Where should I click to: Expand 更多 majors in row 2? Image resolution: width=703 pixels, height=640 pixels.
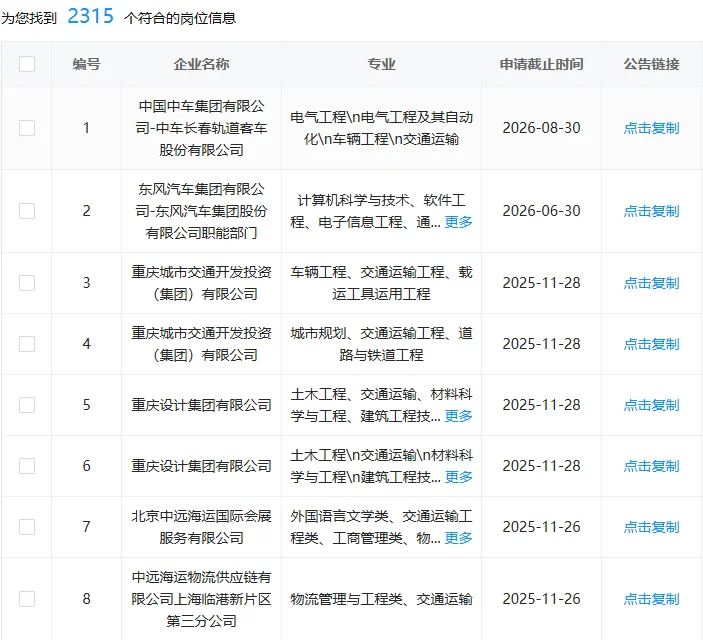pyautogui.click(x=458, y=222)
